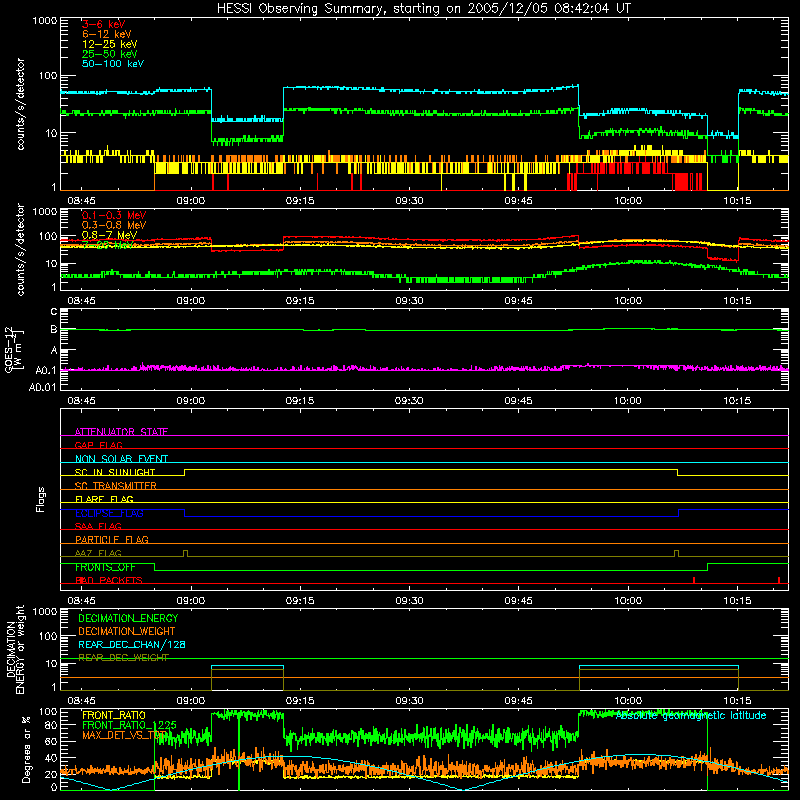Click the SC_TRANSMITTER flag label
This screenshot has width=800, height=800.
click(116, 486)
